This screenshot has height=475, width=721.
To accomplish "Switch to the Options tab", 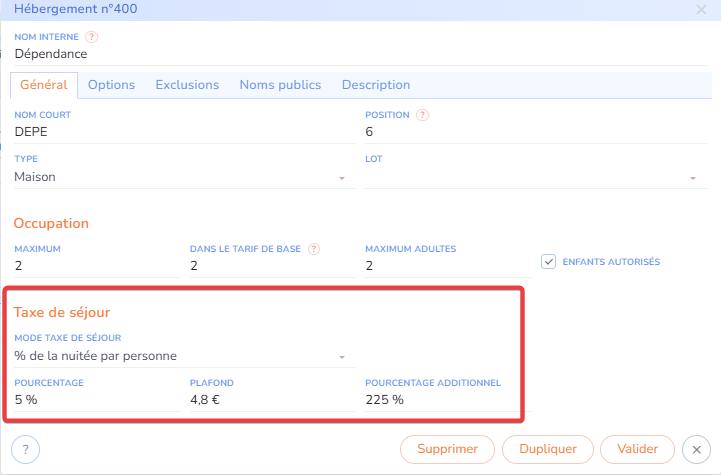I will [x=111, y=85].
